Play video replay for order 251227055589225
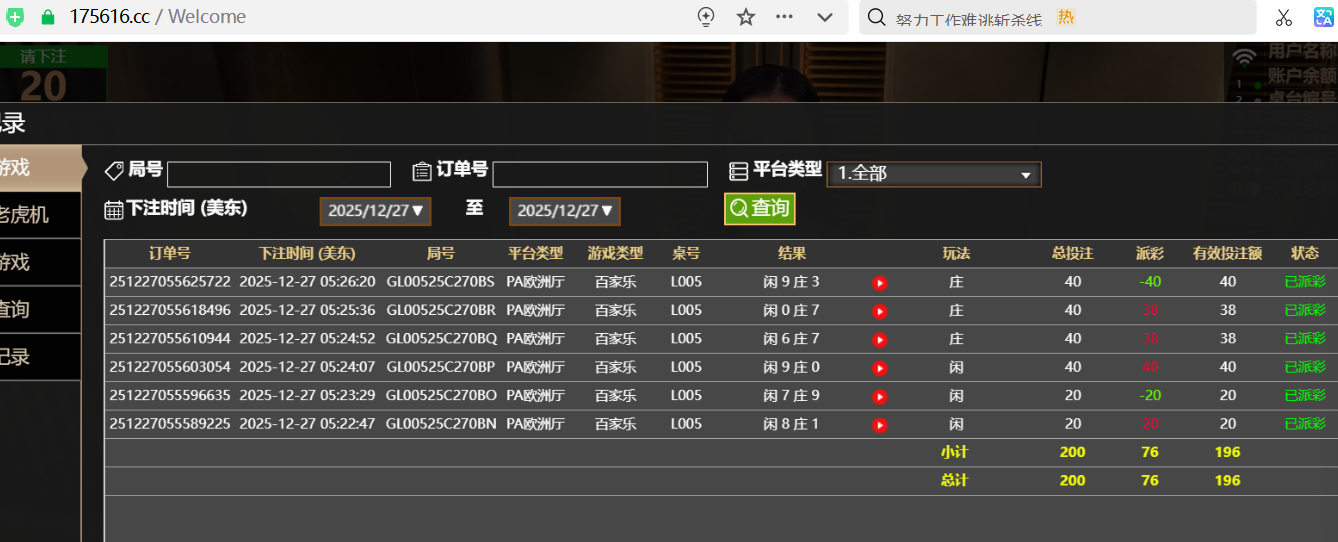Viewport: 1338px width, 542px height. pyautogui.click(x=880, y=425)
